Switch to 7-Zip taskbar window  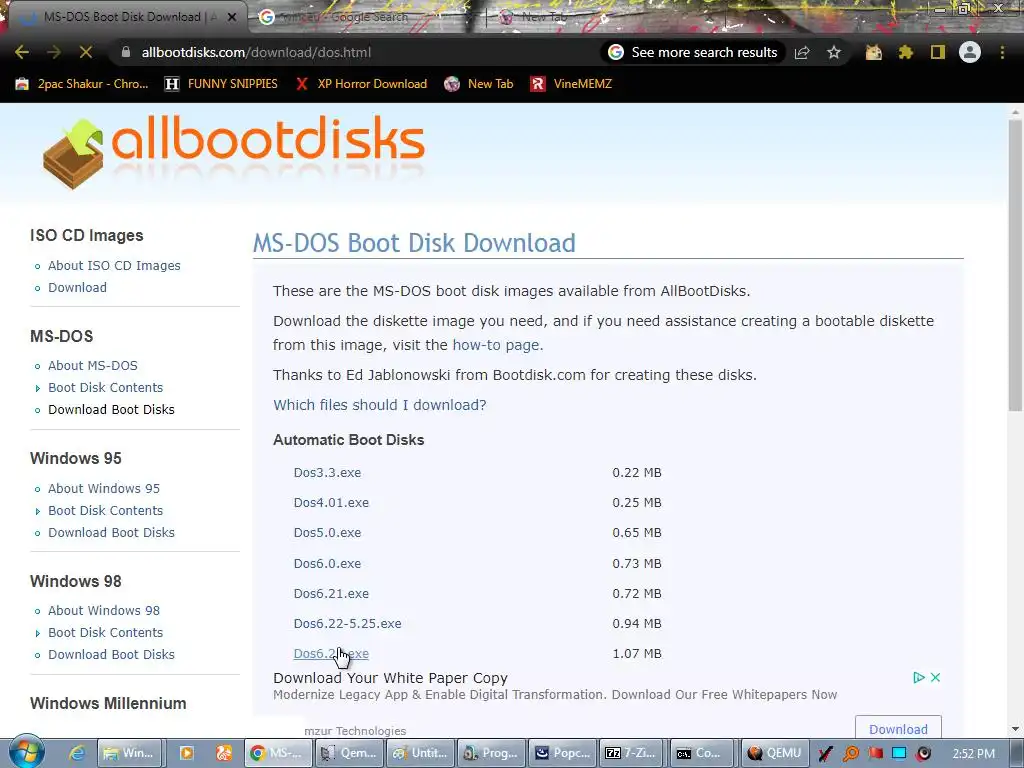[633, 753]
